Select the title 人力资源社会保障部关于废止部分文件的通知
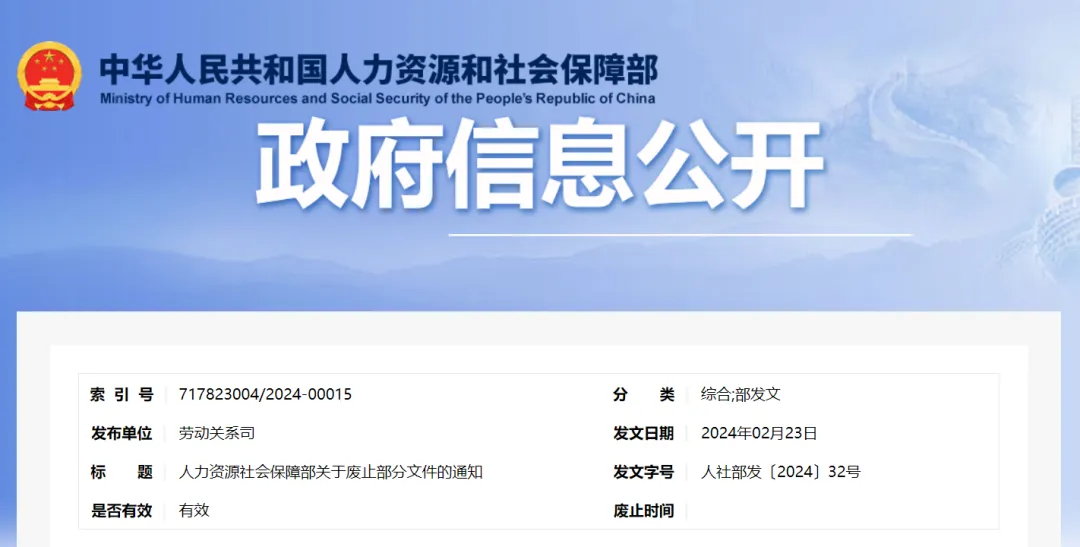This screenshot has height=547, width=1080. [x=331, y=472]
